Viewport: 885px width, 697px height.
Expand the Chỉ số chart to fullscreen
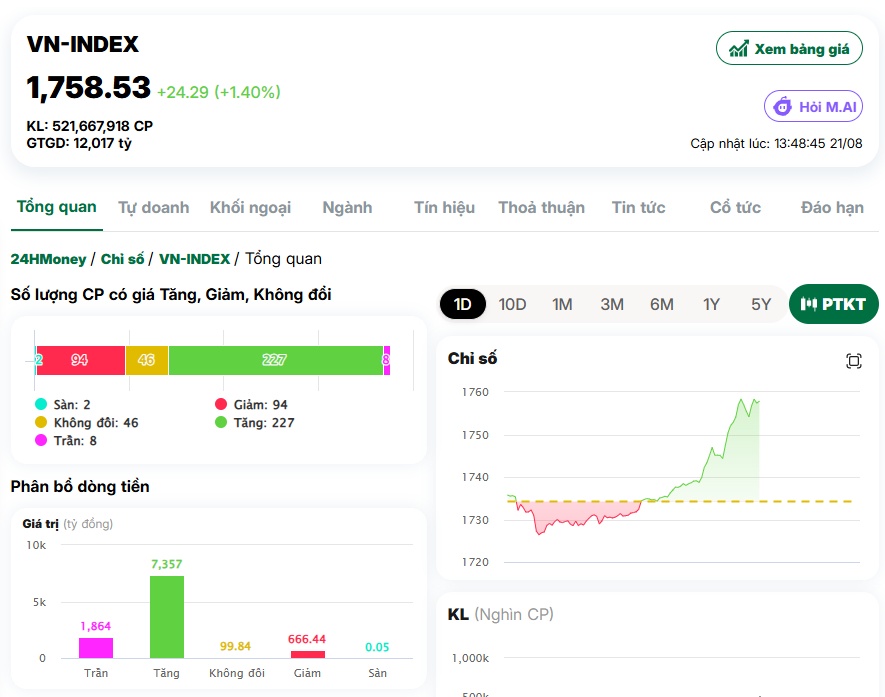[853, 361]
